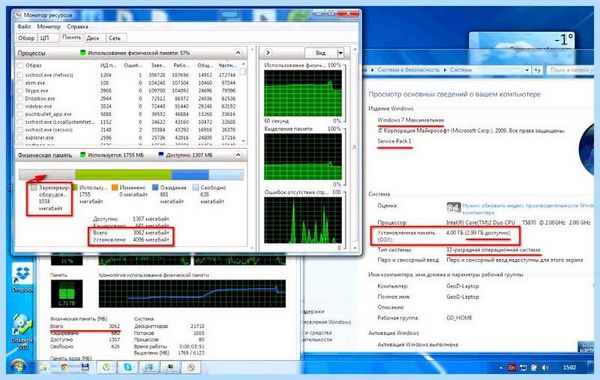Screen dimensions: 600x380
Task: Click the performance index rating badge
Action: click(453, 207)
